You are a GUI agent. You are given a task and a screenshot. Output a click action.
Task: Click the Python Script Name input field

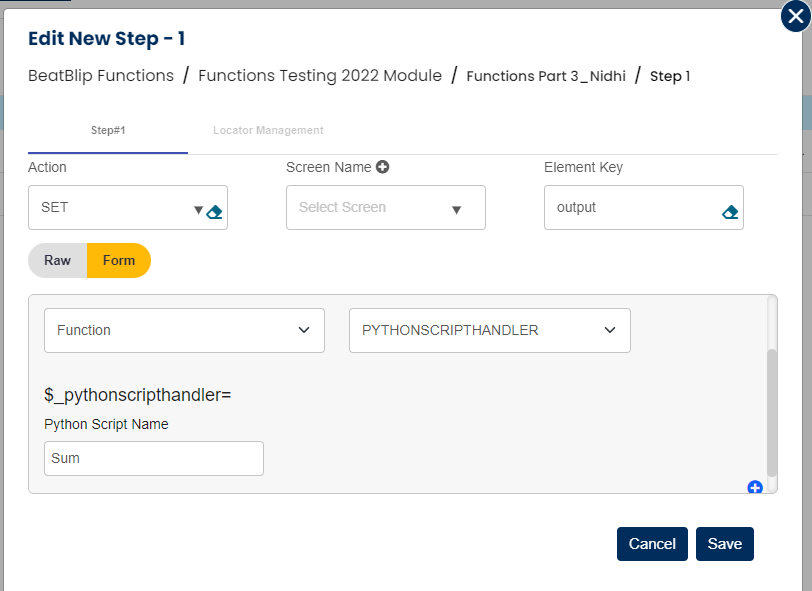click(x=154, y=458)
